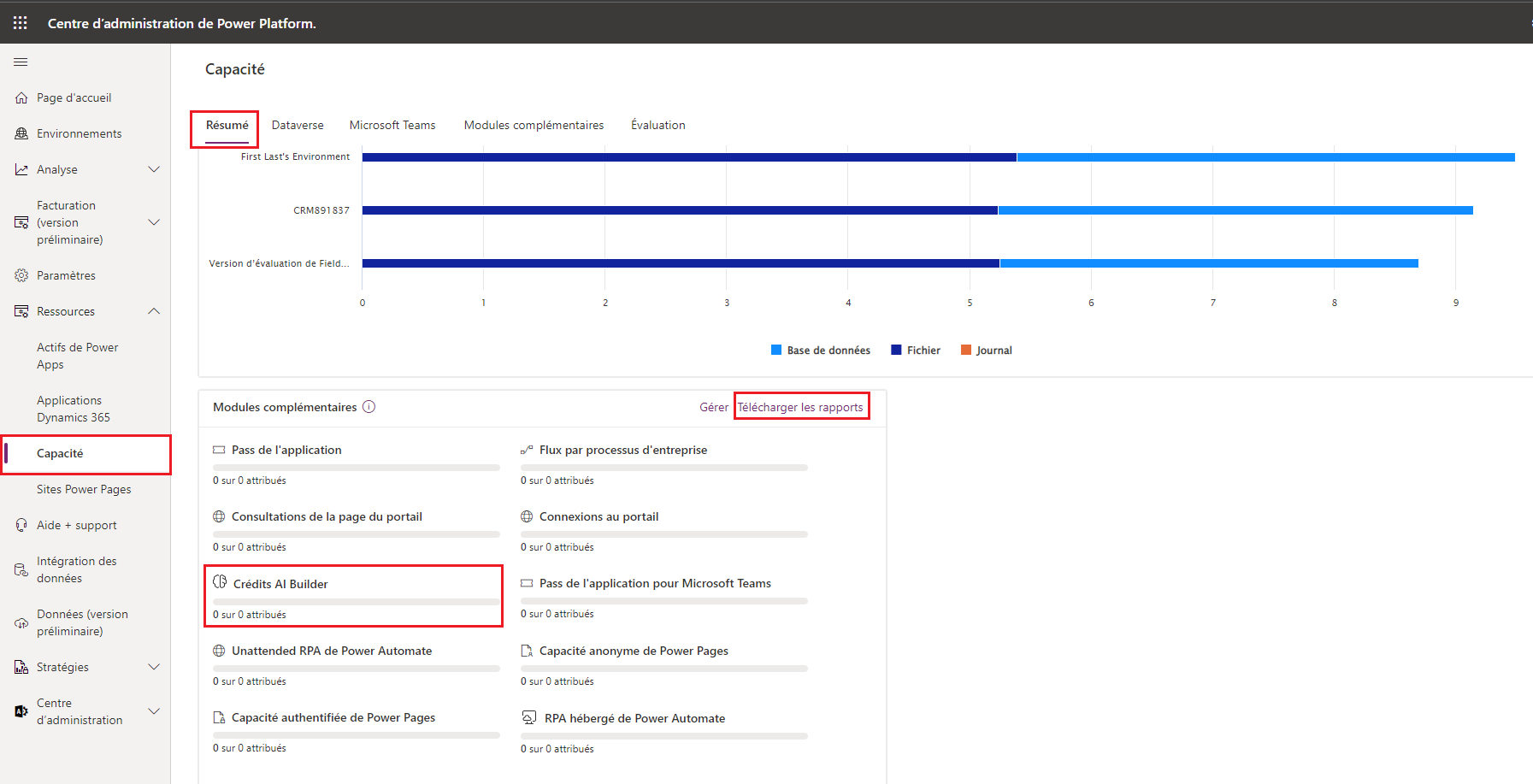Image resolution: width=1533 pixels, height=784 pixels.
Task: Click the RPA hébergé de Power Automate icon
Action: (x=529, y=717)
